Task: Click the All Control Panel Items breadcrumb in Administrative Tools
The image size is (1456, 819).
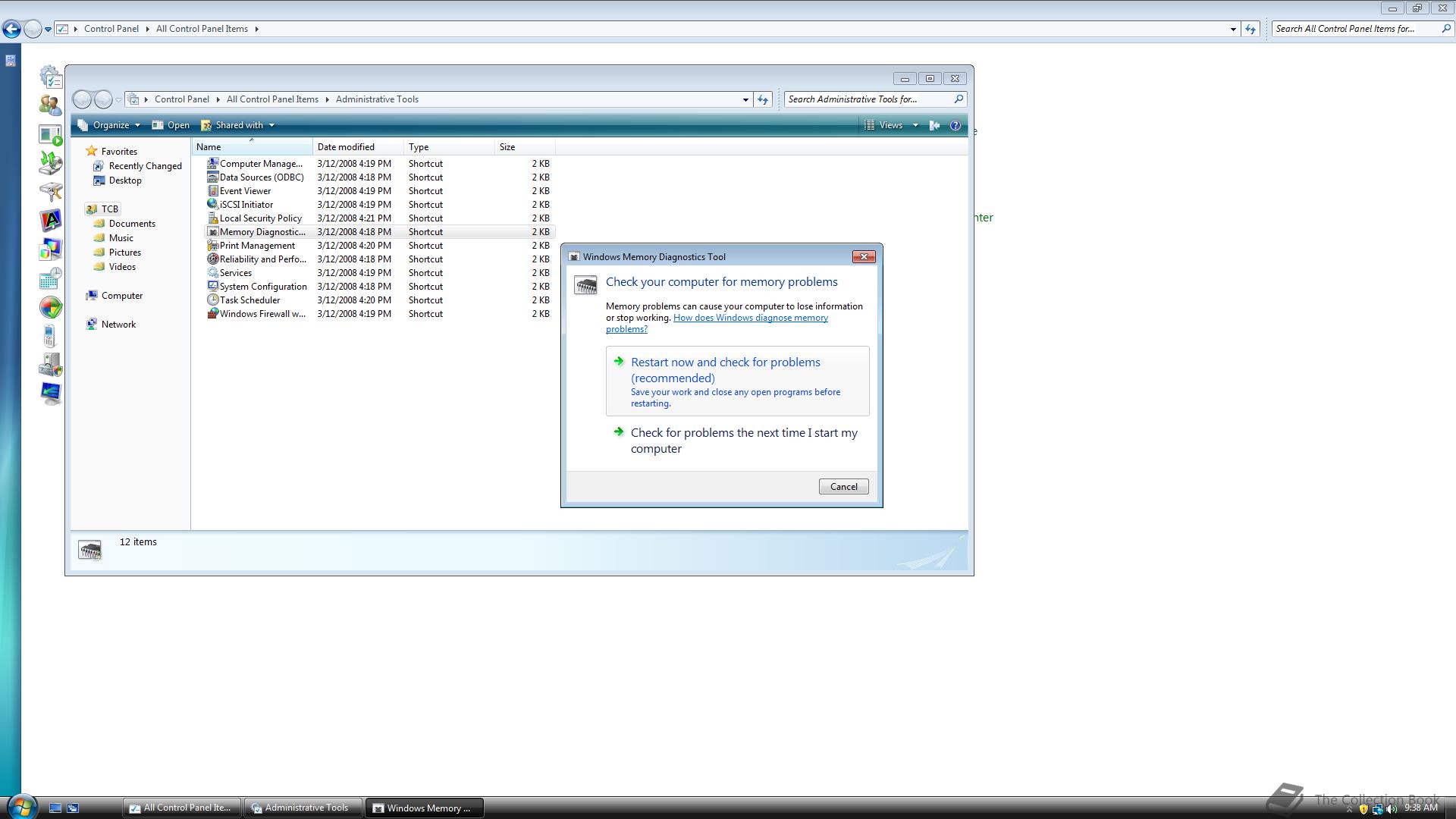Action: (272, 99)
